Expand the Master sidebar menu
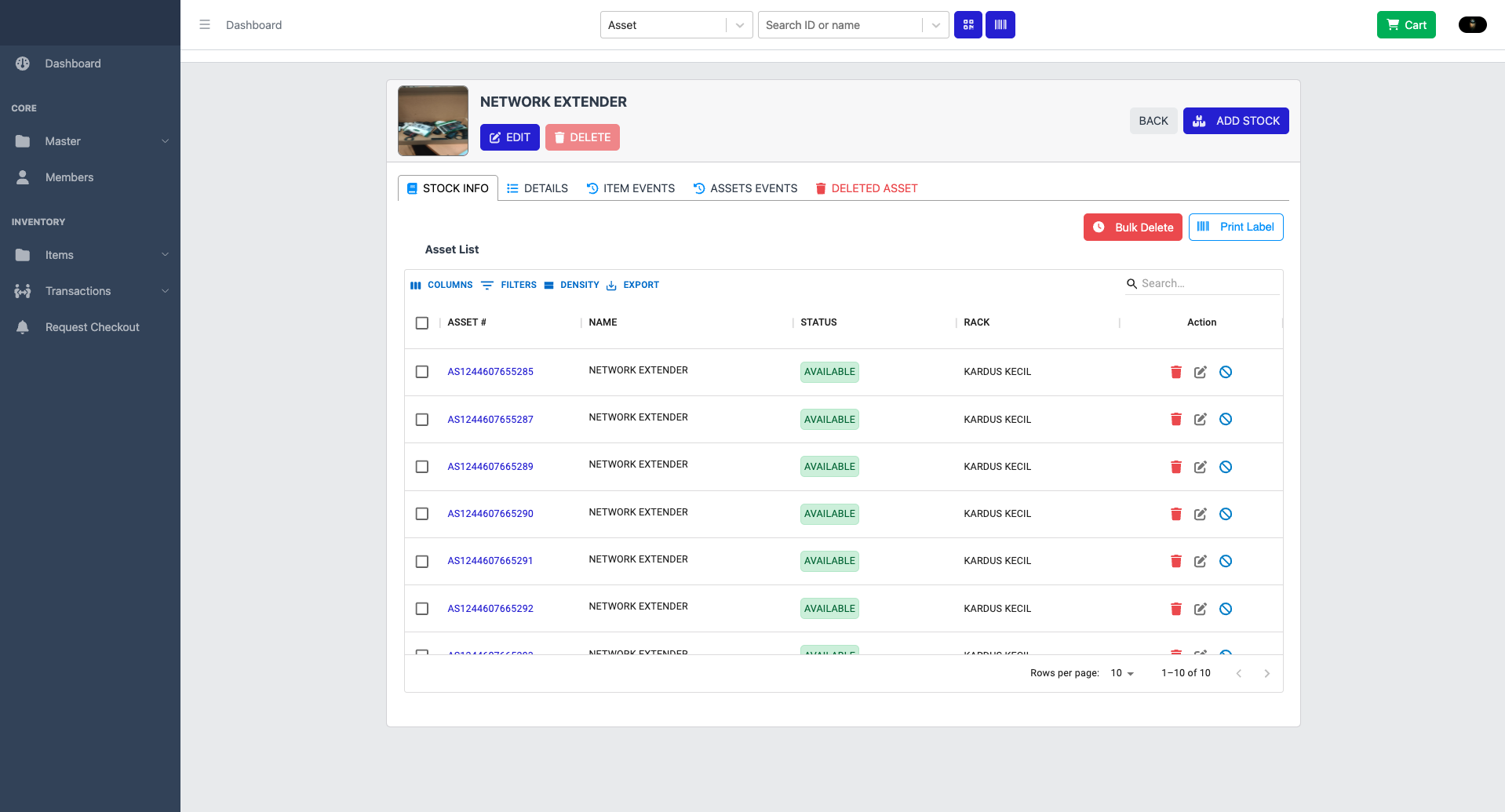Screen dimensions: 1505x812 [x=90, y=141]
